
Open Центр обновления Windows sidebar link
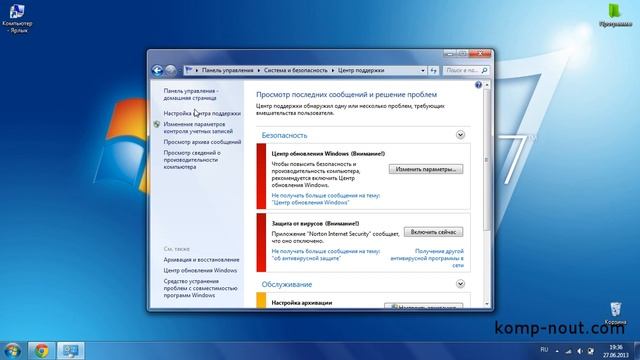point(200,270)
